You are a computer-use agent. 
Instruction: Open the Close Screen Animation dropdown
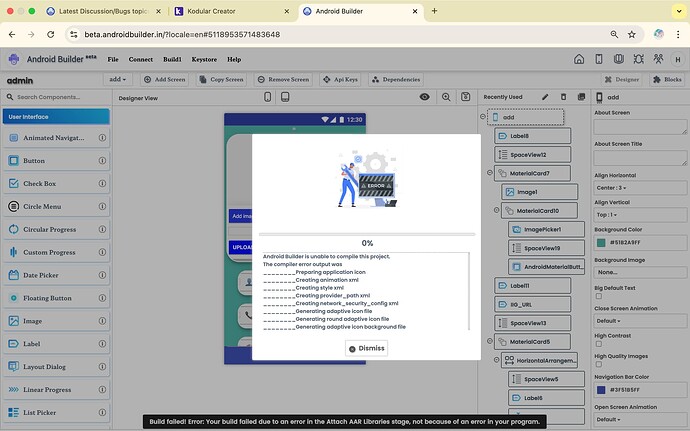(x=640, y=321)
